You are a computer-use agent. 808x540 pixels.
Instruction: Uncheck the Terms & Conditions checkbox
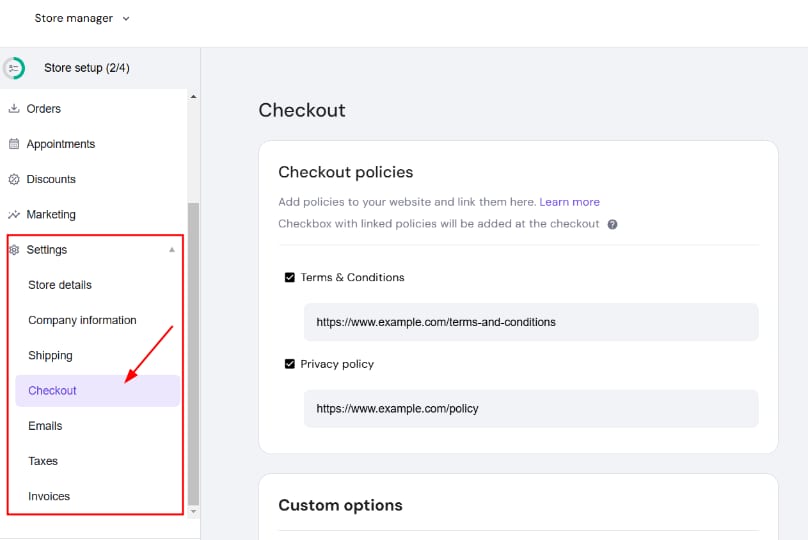click(290, 278)
